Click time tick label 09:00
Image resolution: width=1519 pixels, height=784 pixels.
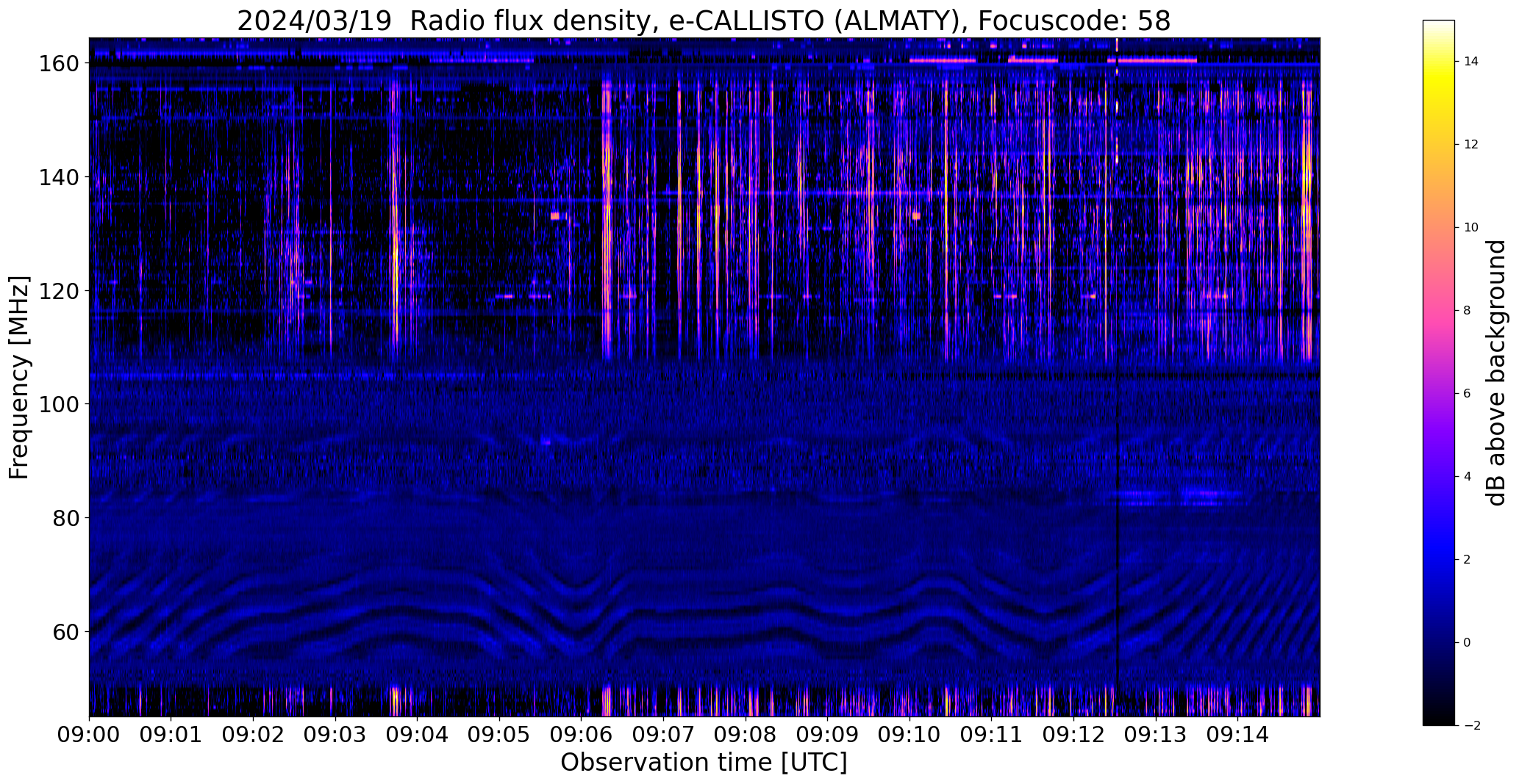tap(89, 735)
